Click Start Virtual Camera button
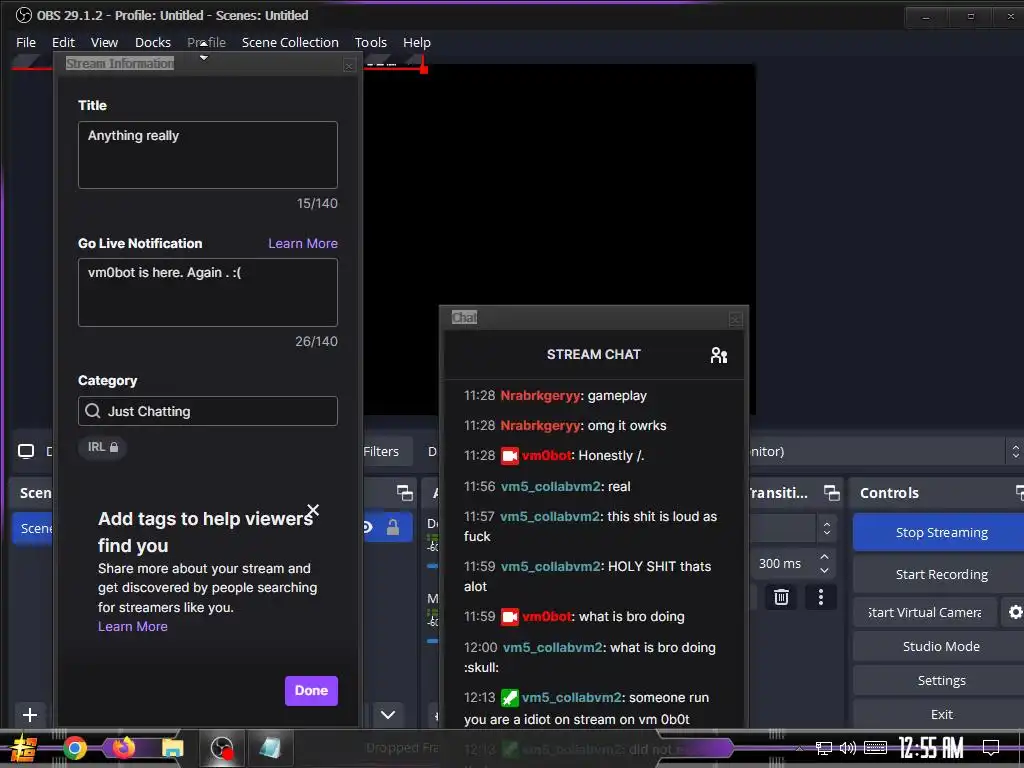 [x=925, y=613]
